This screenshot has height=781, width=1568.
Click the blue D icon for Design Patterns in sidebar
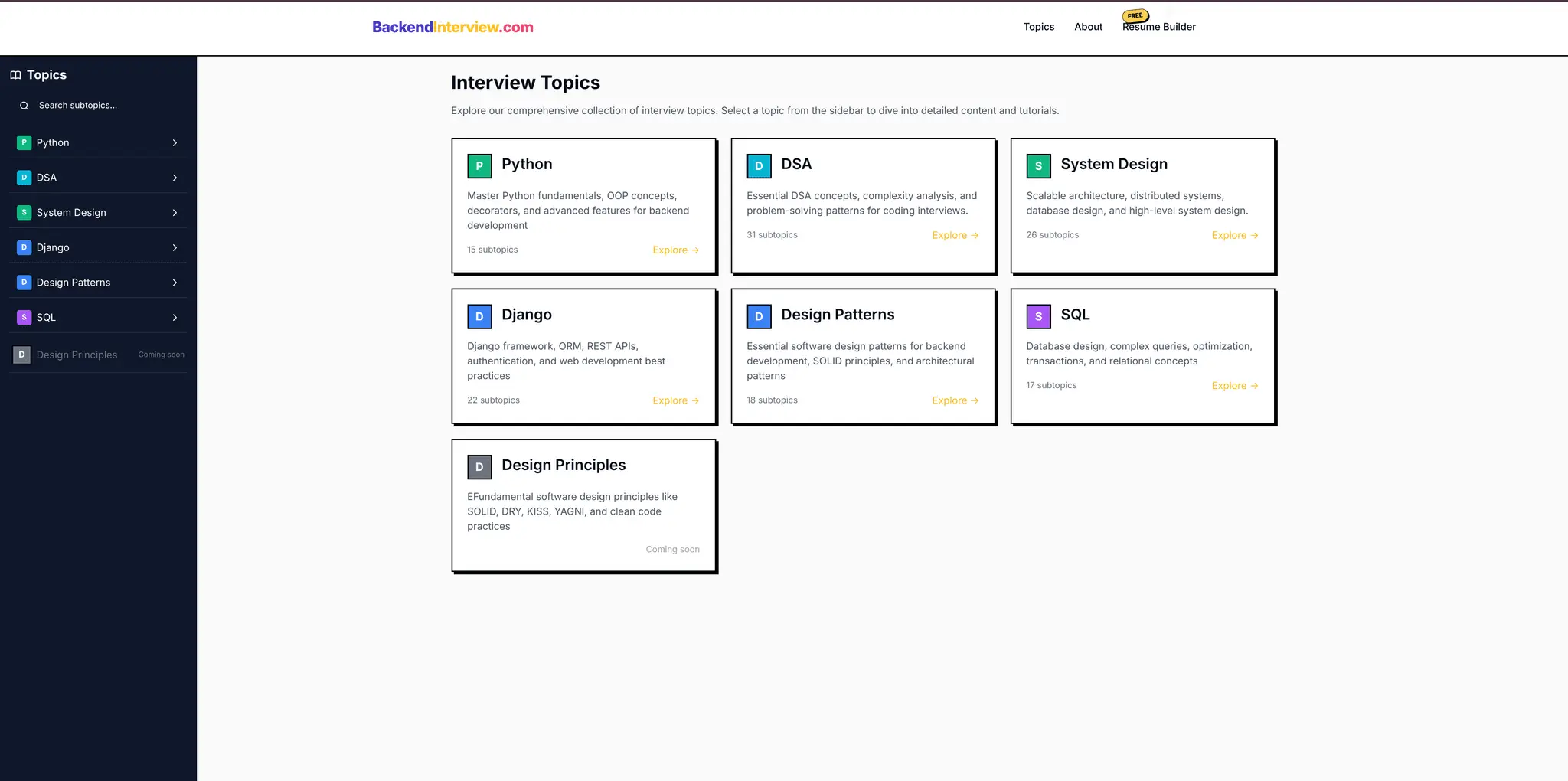(x=24, y=283)
